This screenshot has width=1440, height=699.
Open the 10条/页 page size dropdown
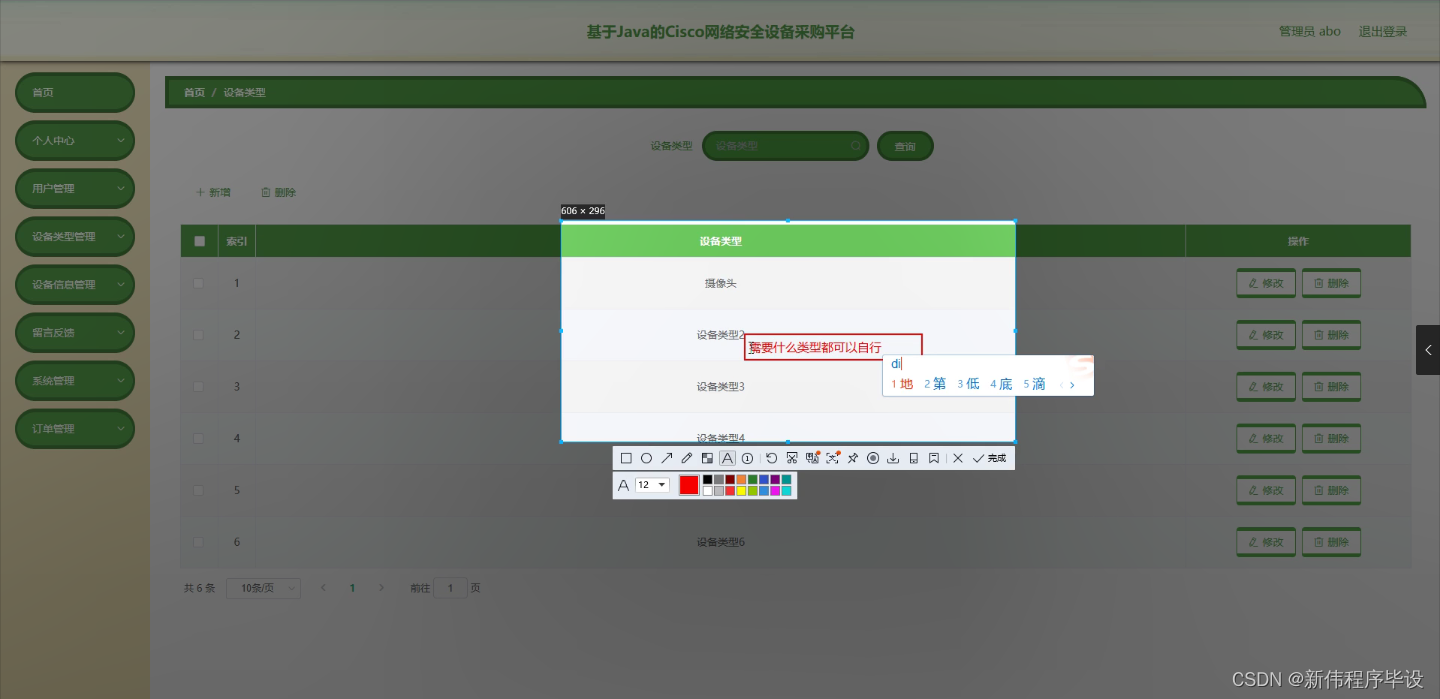point(262,588)
